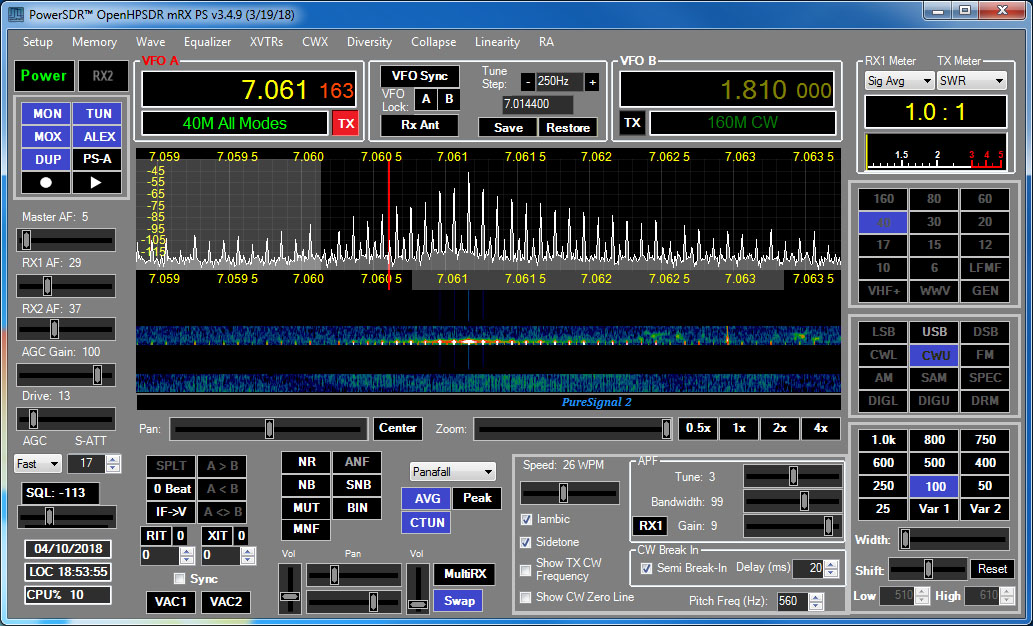The image size is (1033, 626).
Task: Toggle the Sidetone checkbox
Action: (526, 542)
